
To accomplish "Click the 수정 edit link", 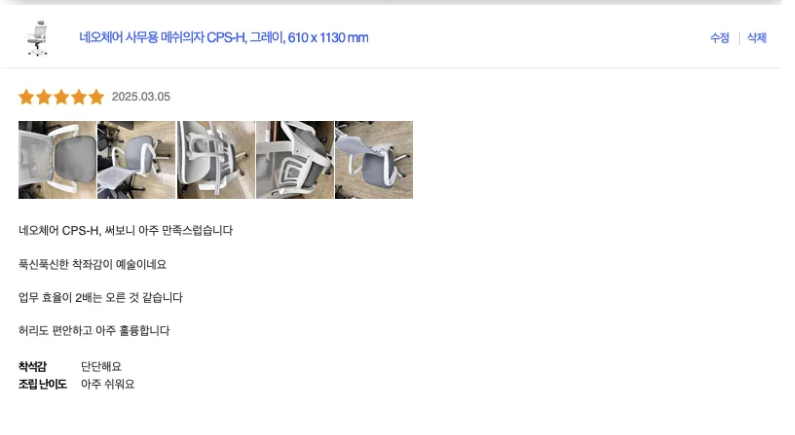I will click(x=719, y=38).
